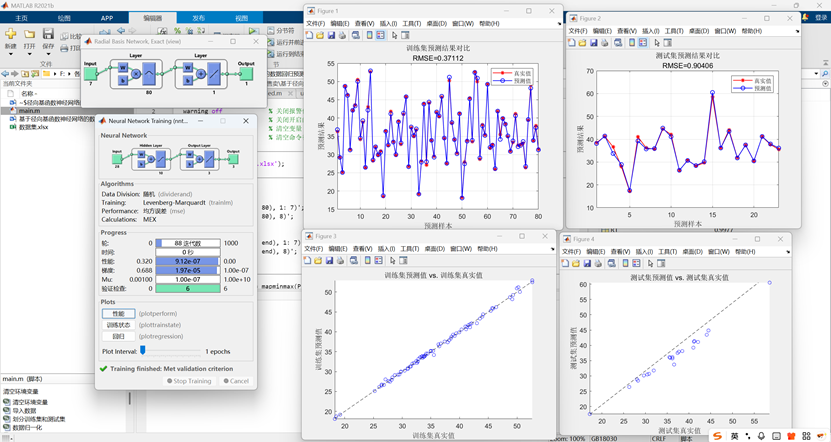831x442 pixels.
Task: Click Save icon in Figure 2 toolbar
Action: tap(594, 43)
